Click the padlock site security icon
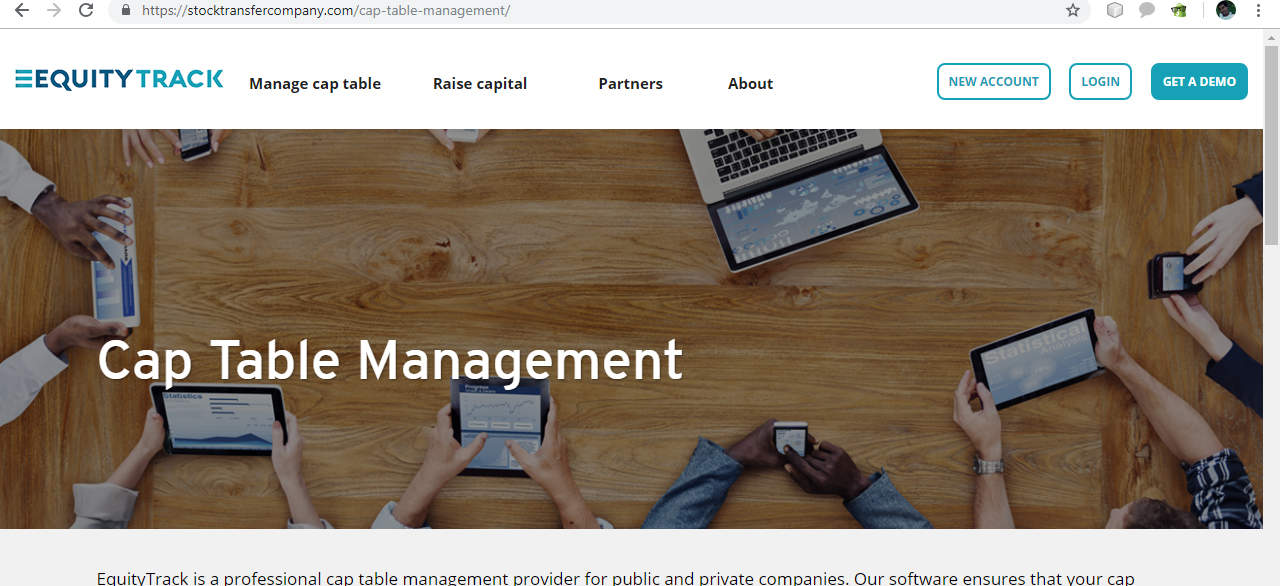Viewport: 1280px width, 586px height. [x=125, y=10]
